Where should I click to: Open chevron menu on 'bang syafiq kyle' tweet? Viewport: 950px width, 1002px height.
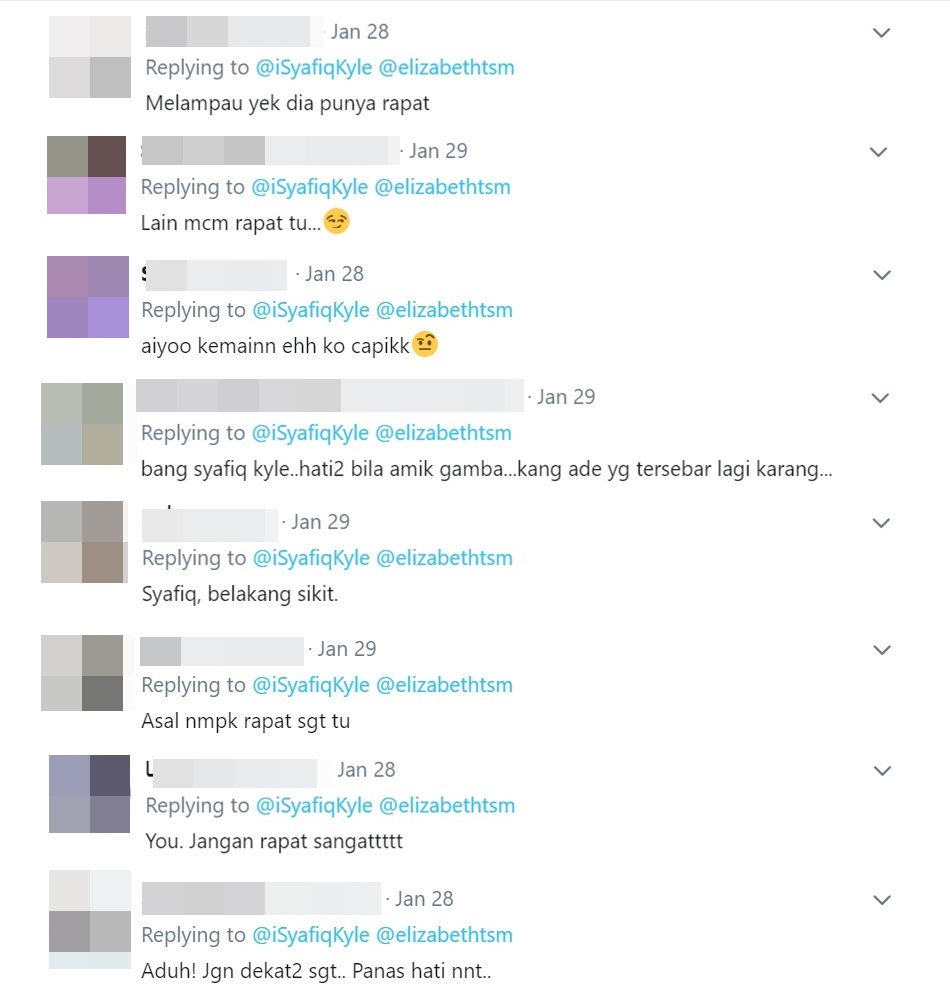880,398
